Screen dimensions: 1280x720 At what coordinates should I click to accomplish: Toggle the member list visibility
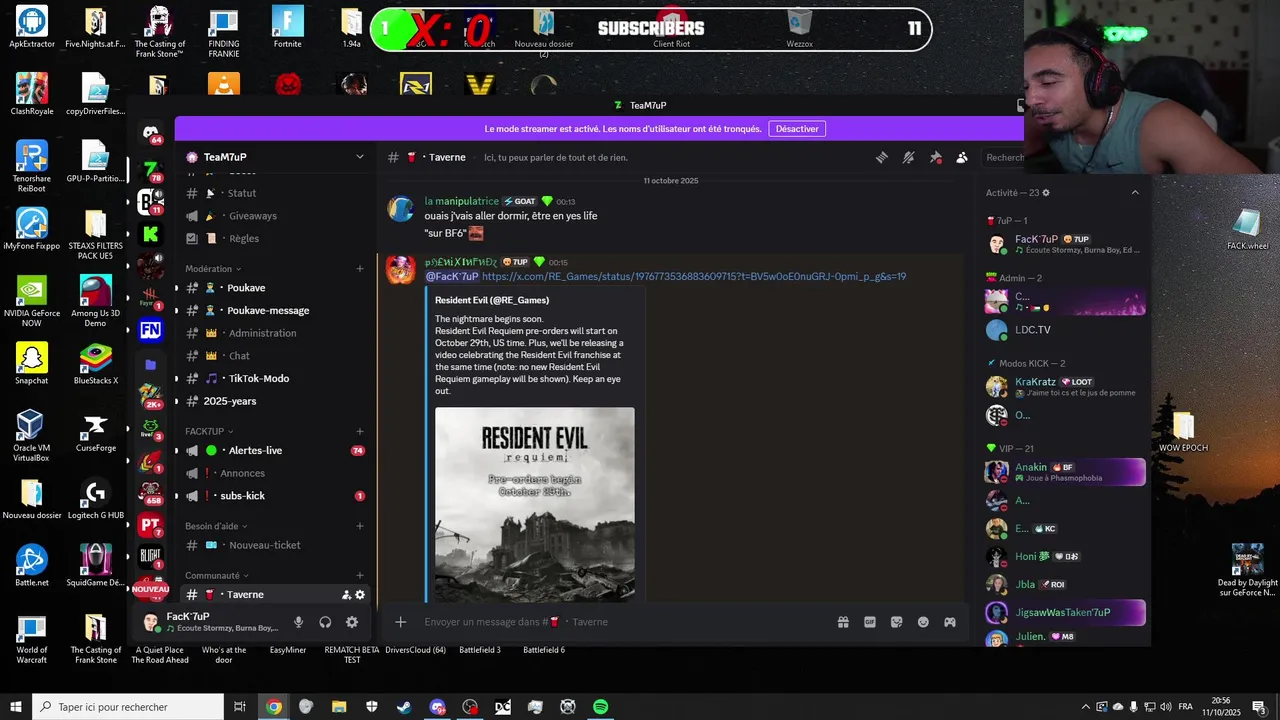(961, 157)
